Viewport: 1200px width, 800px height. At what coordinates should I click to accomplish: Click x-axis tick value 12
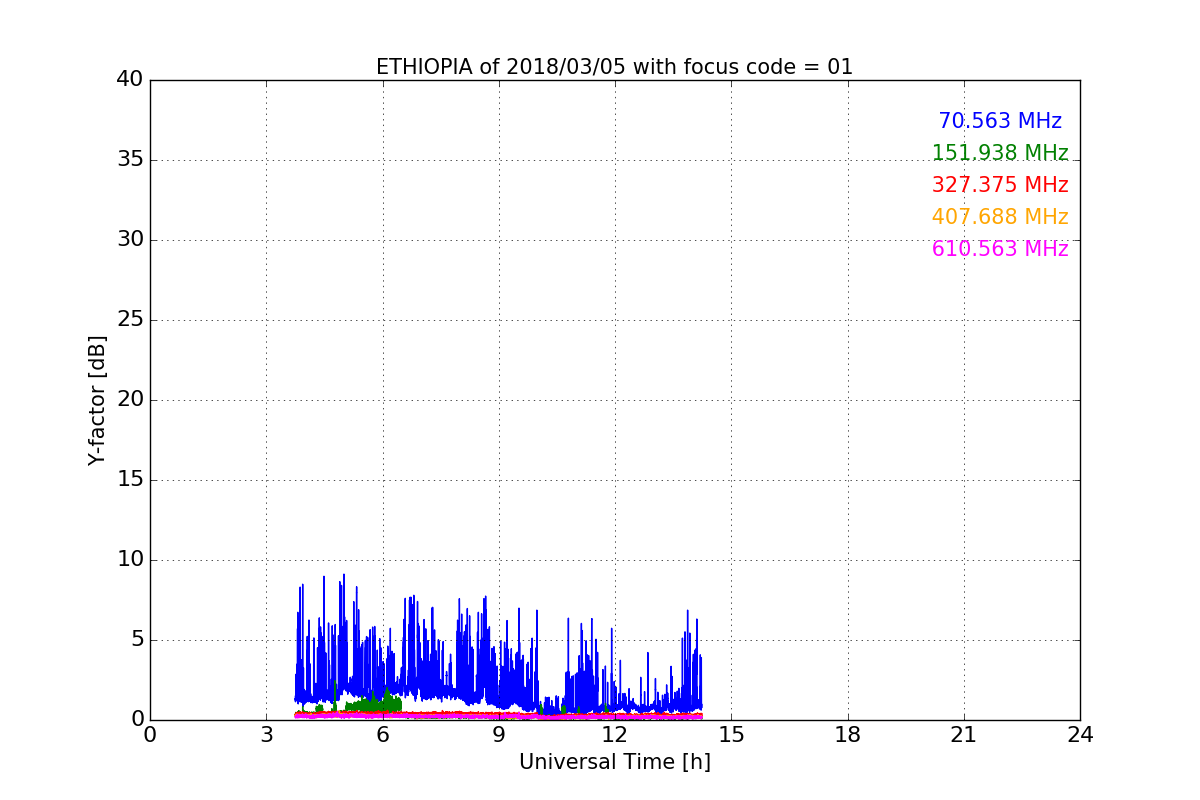click(x=615, y=735)
